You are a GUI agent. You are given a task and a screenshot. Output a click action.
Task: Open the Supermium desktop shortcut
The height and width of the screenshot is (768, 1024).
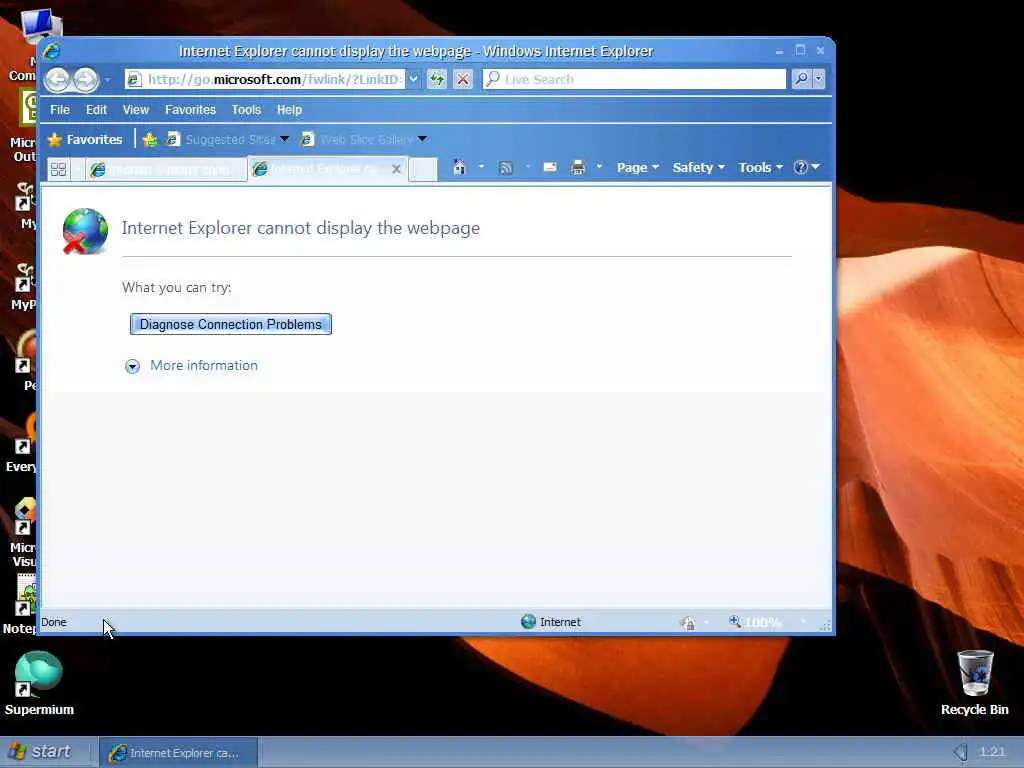(x=39, y=682)
